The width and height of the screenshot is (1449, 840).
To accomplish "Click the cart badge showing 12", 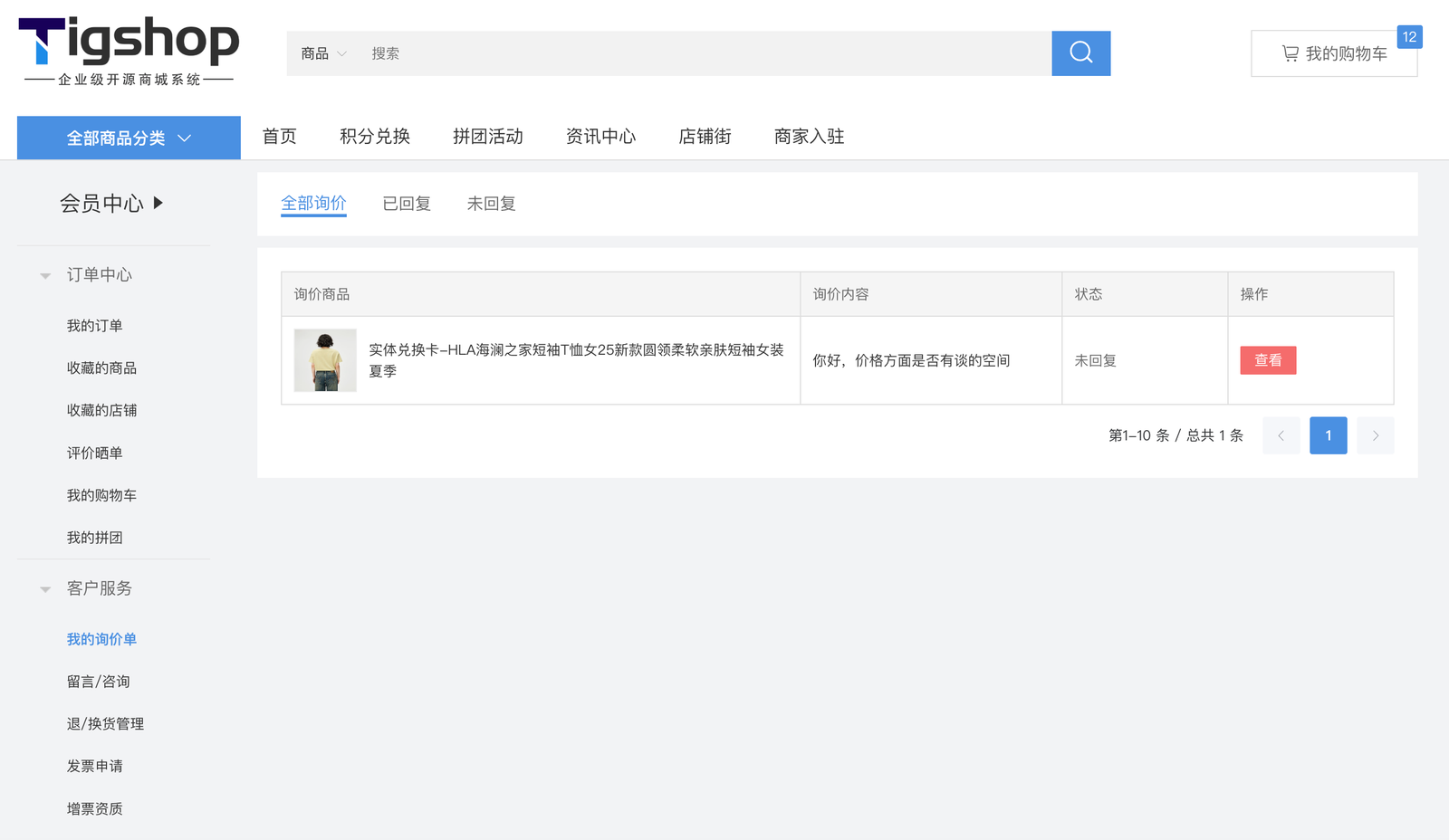I will click(x=1409, y=37).
